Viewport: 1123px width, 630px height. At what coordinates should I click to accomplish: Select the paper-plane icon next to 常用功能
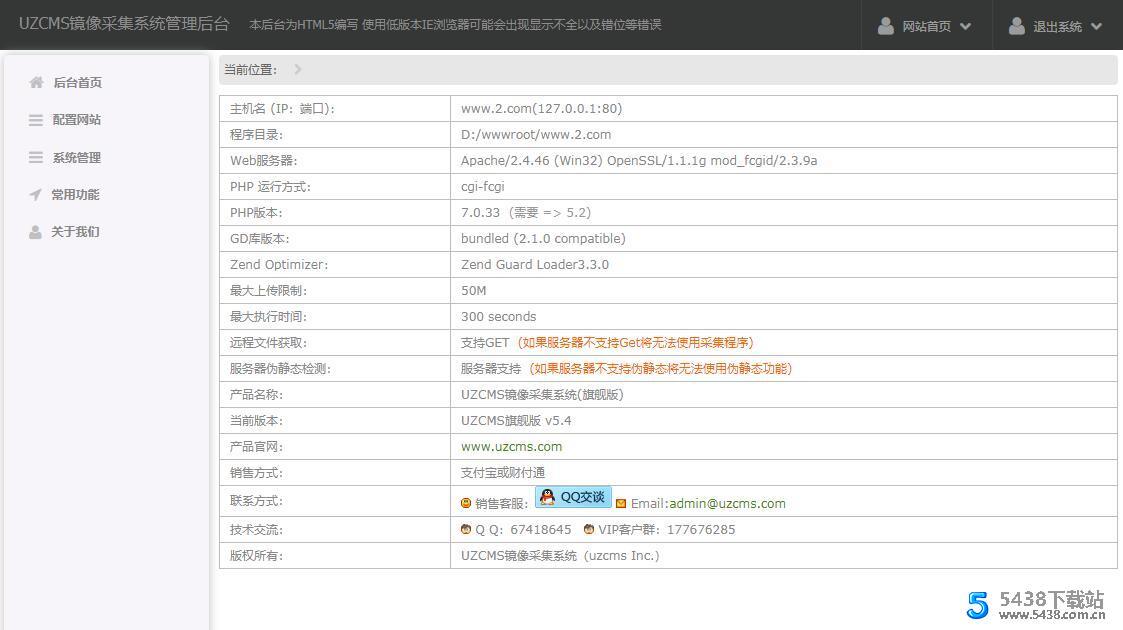(34, 194)
